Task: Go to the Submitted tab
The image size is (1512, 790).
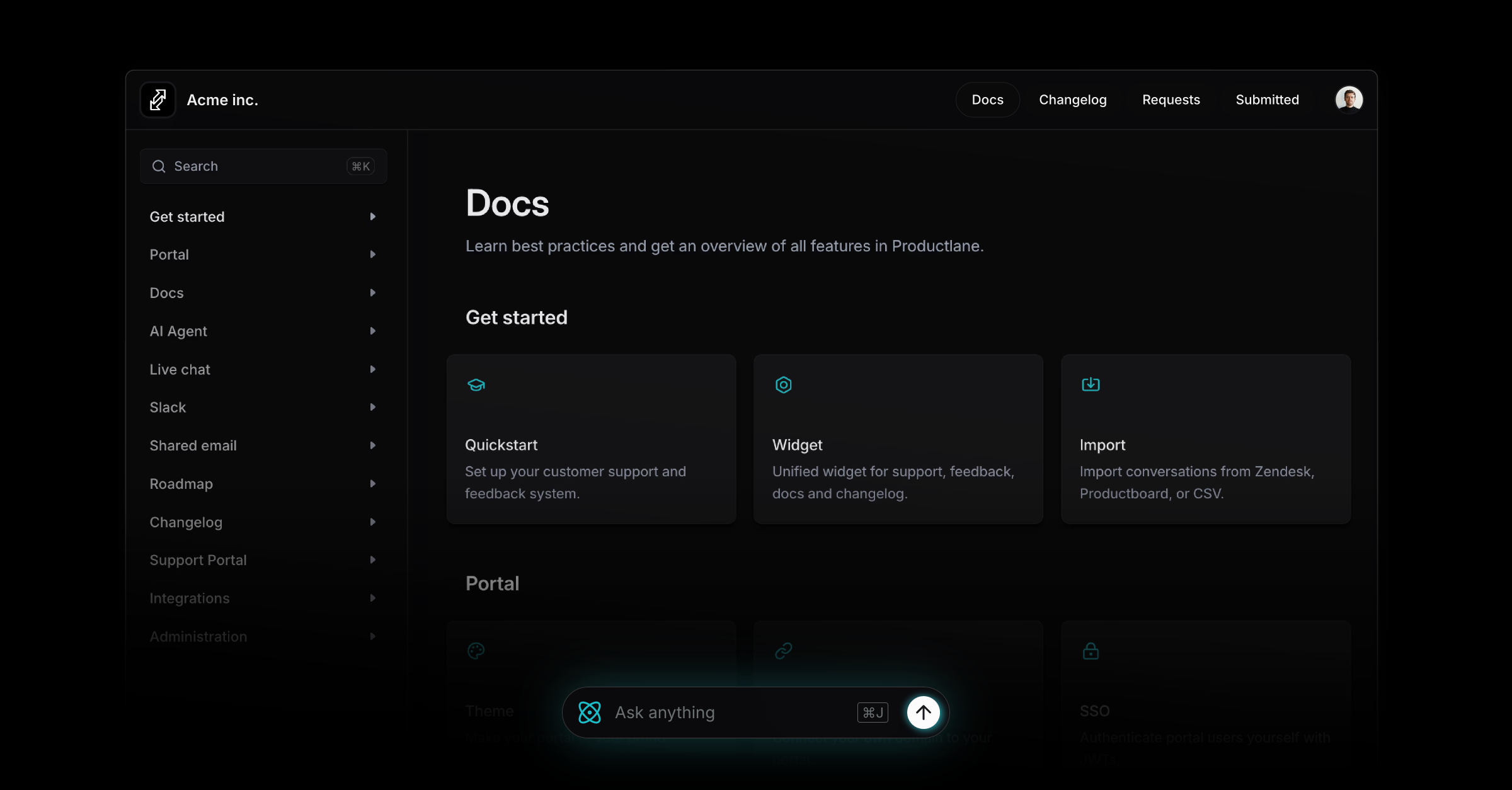Action: pyautogui.click(x=1267, y=100)
